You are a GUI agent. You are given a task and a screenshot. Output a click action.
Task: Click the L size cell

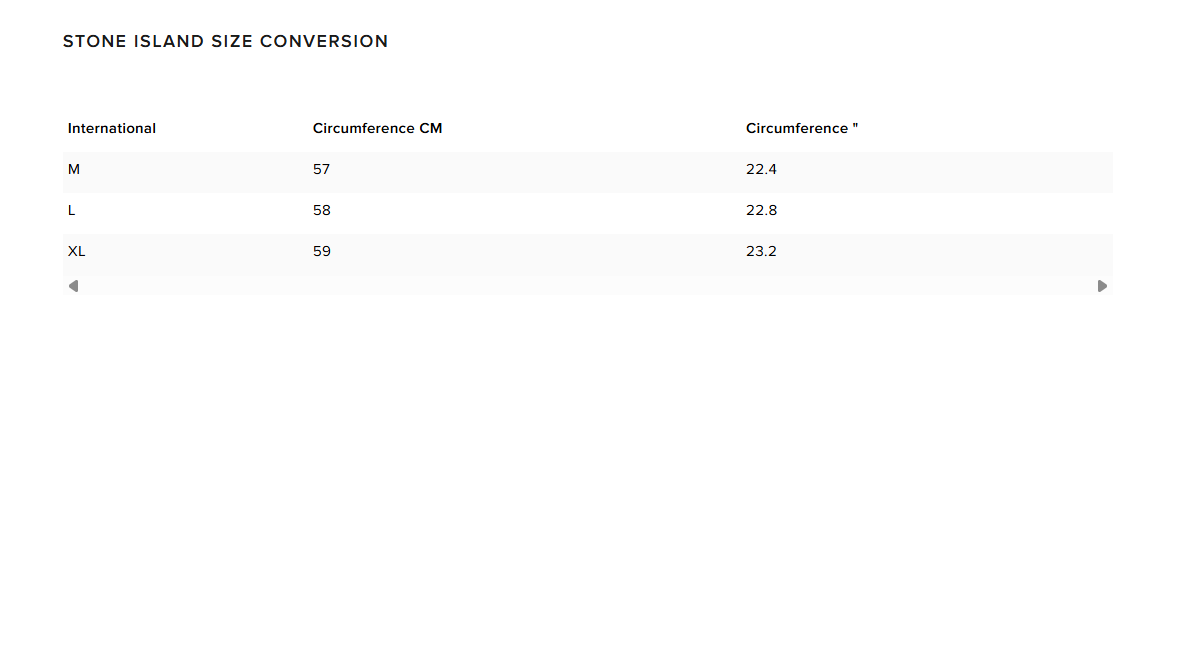pyautogui.click(x=71, y=210)
